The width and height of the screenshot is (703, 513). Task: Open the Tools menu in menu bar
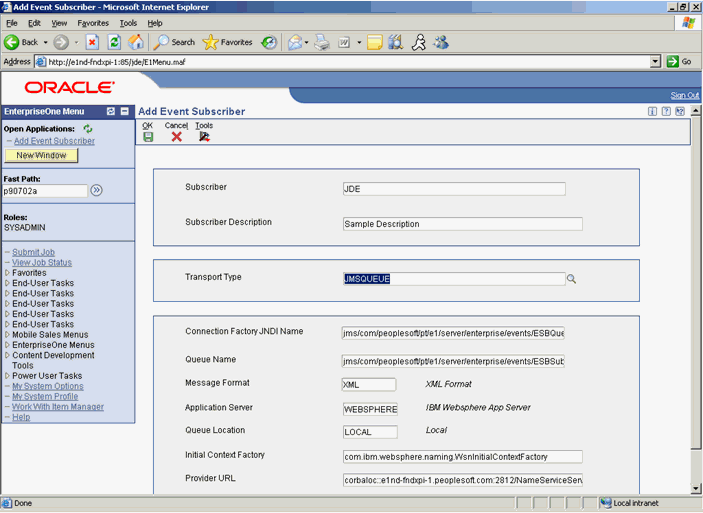pyautogui.click(x=128, y=23)
